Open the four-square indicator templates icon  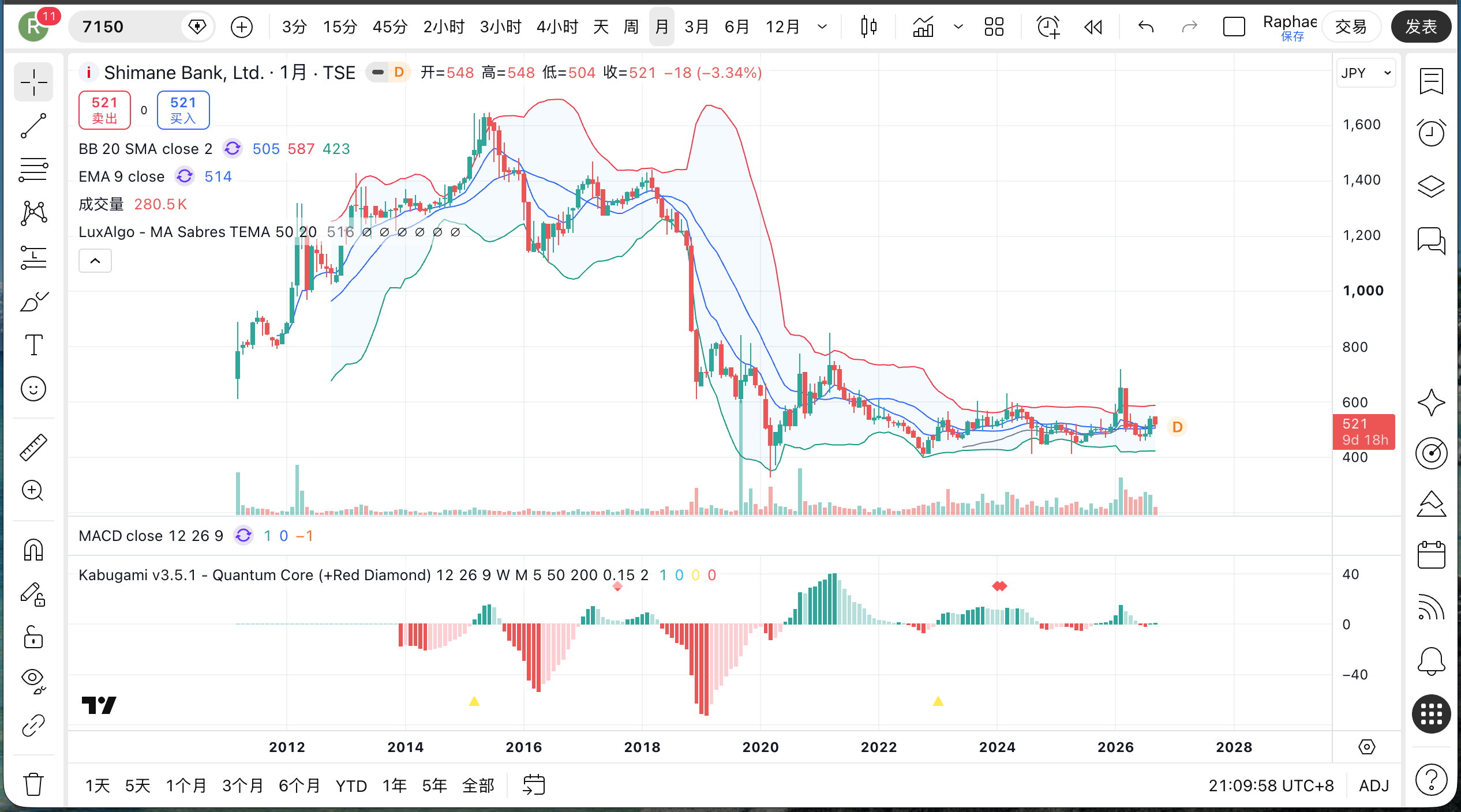[x=994, y=27]
